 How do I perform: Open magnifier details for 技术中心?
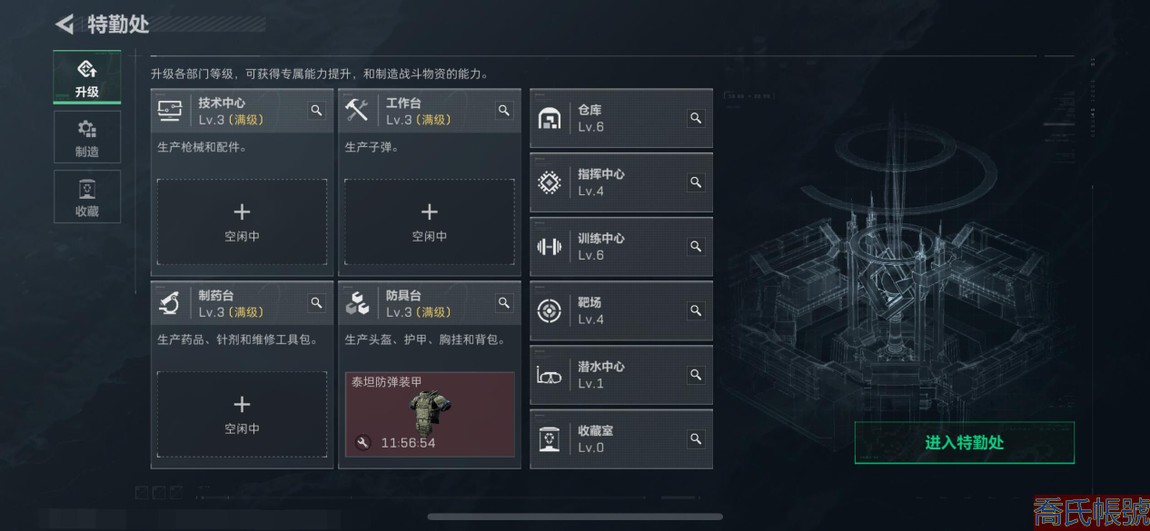[x=316, y=111]
